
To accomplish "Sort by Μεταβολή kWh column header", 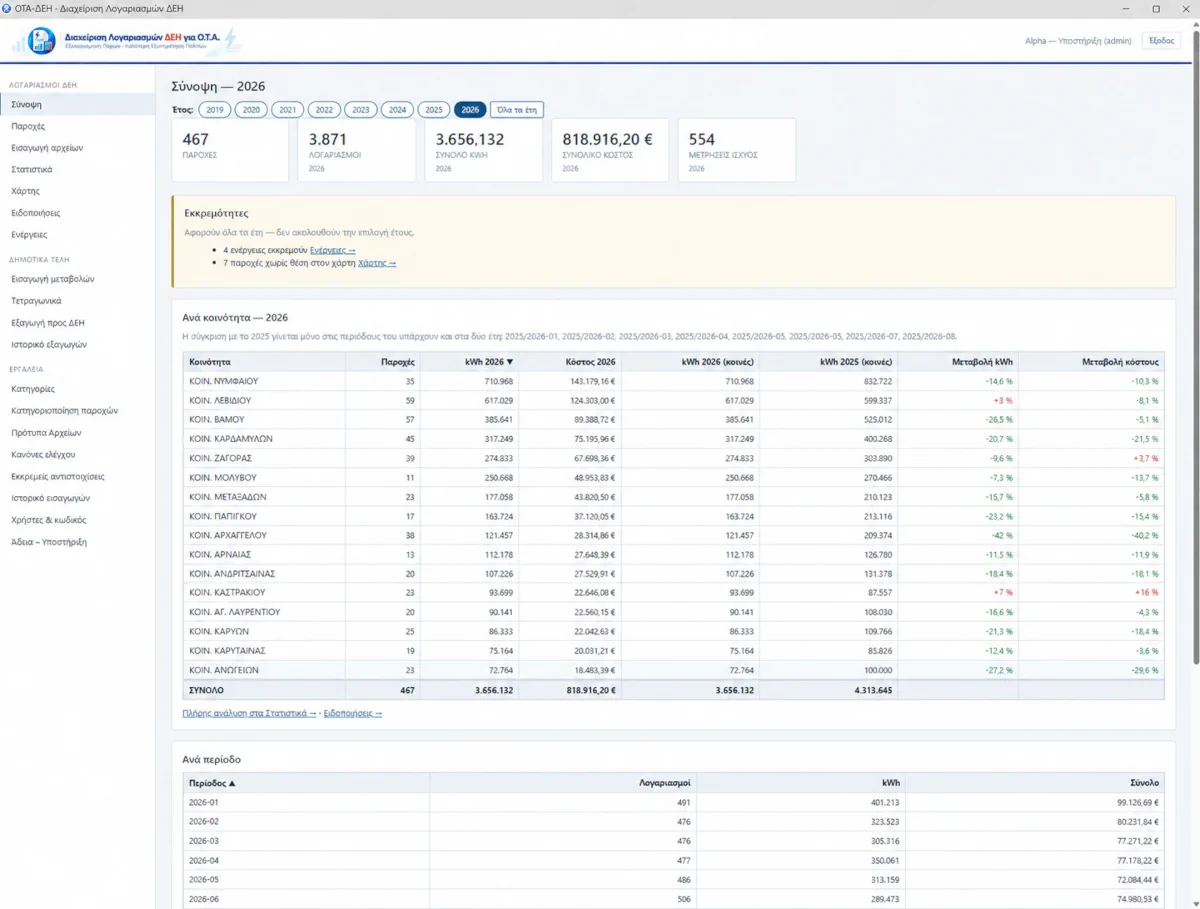I will click(958, 362).
